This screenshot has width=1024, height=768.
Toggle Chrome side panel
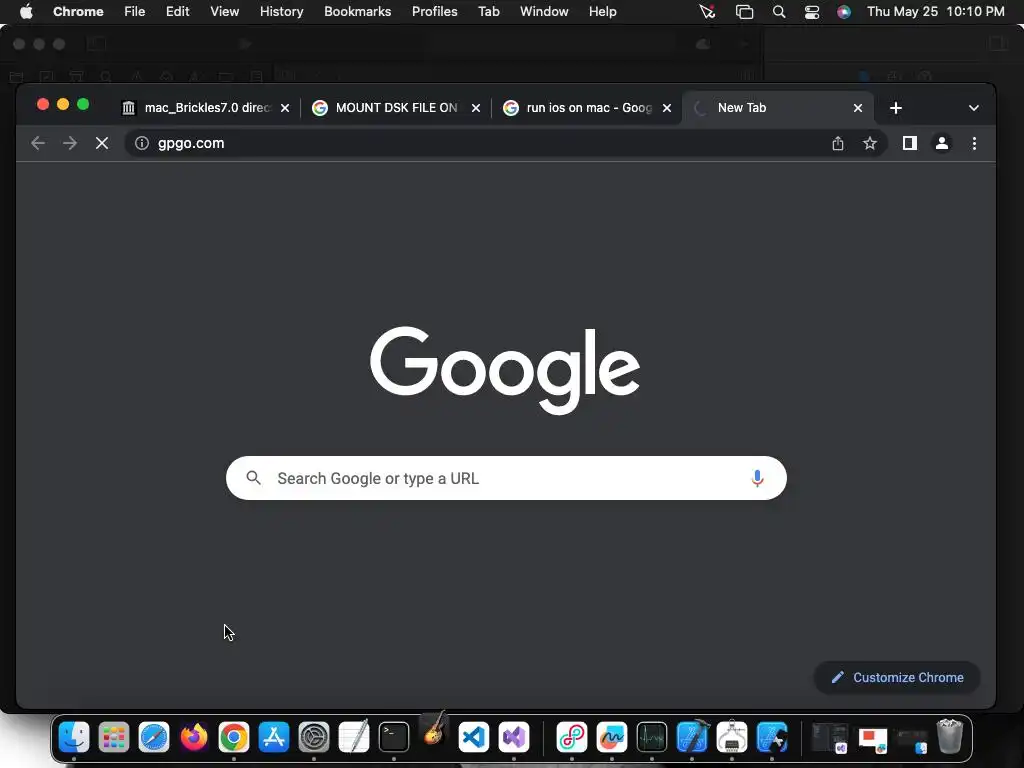click(910, 143)
